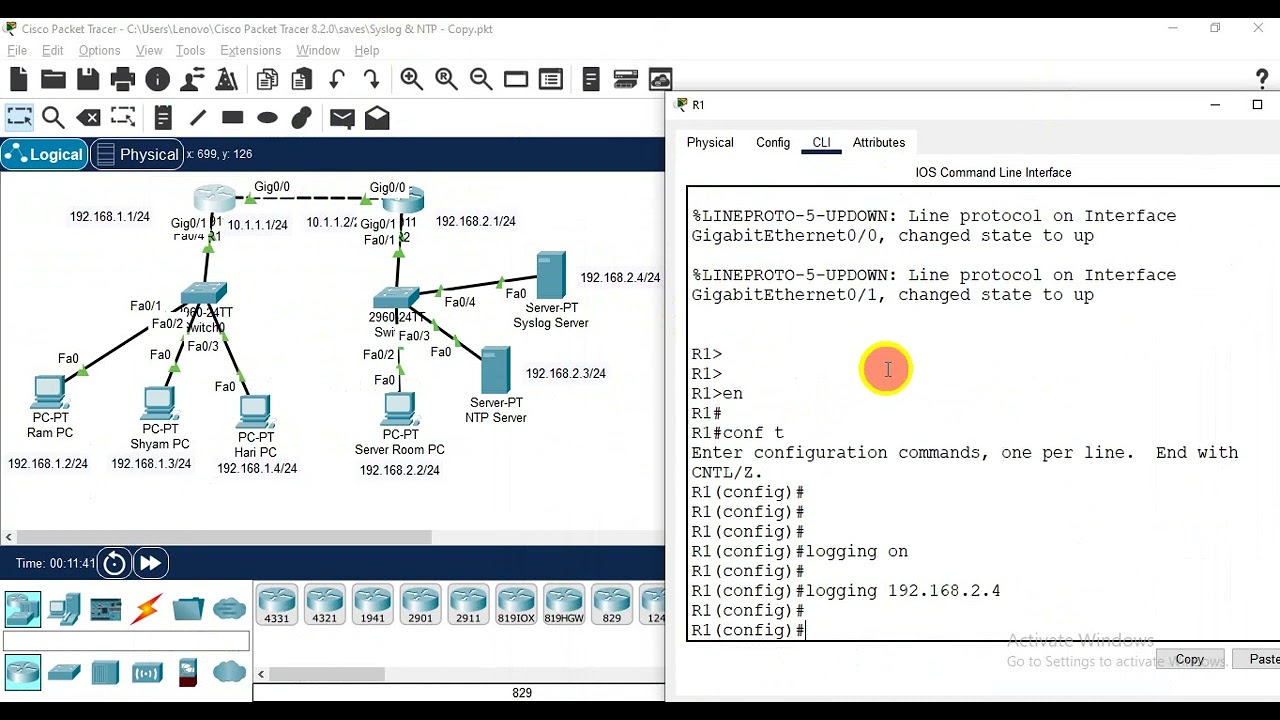Open custom devices dialog icon
Screen dimensions: 1280x720
point(550,79)
